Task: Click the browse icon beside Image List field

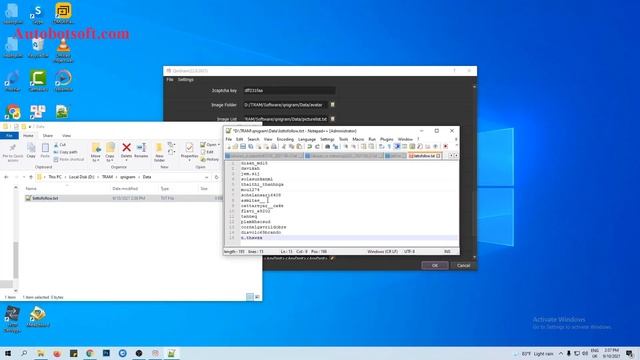Action: coord(333,119)
